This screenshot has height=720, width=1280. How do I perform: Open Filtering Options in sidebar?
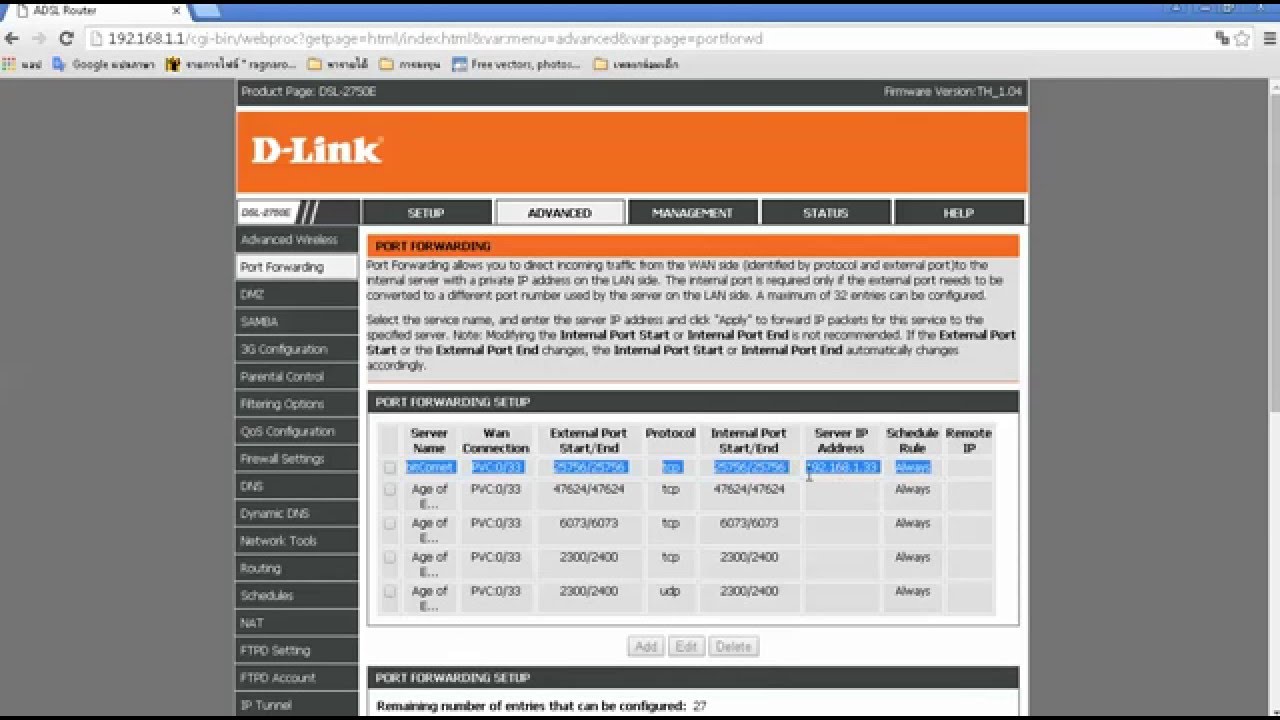297,404
